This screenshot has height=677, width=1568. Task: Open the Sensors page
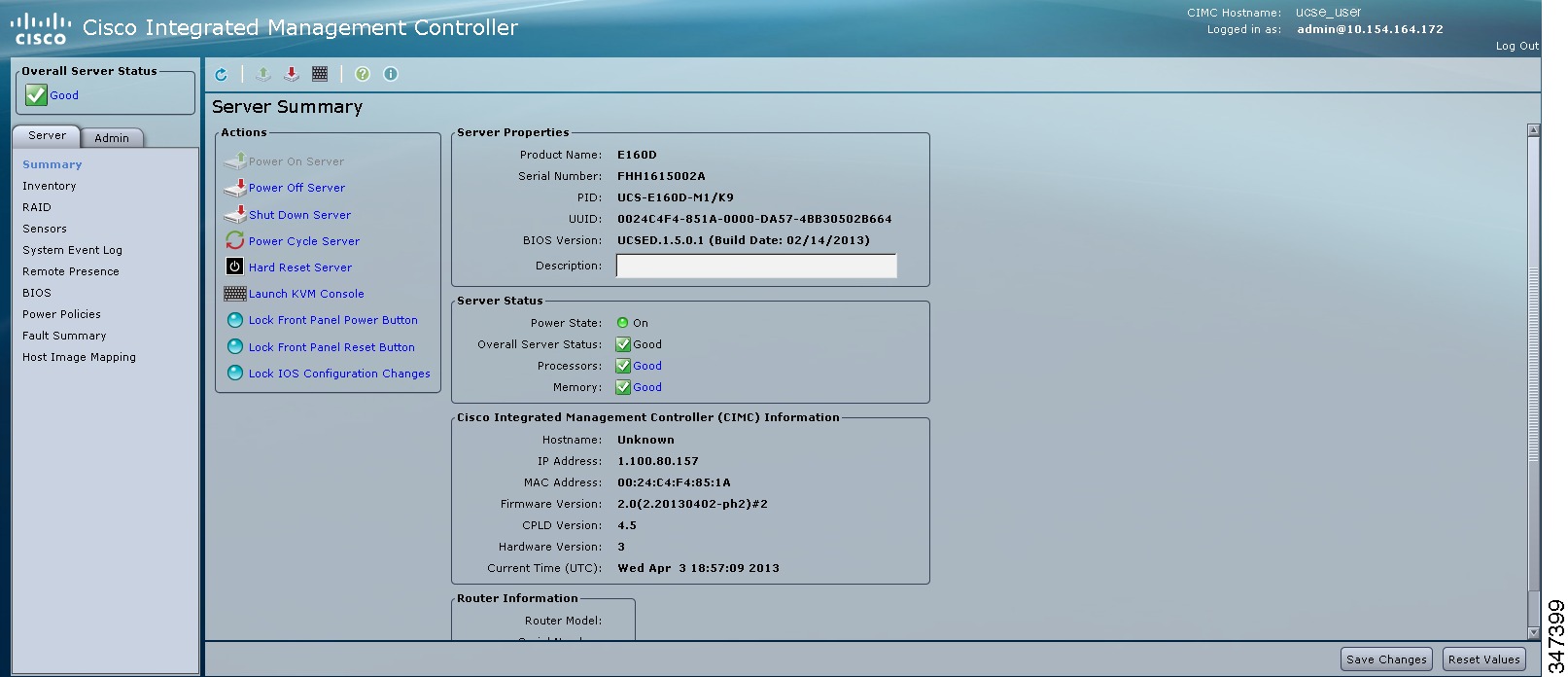45,229
